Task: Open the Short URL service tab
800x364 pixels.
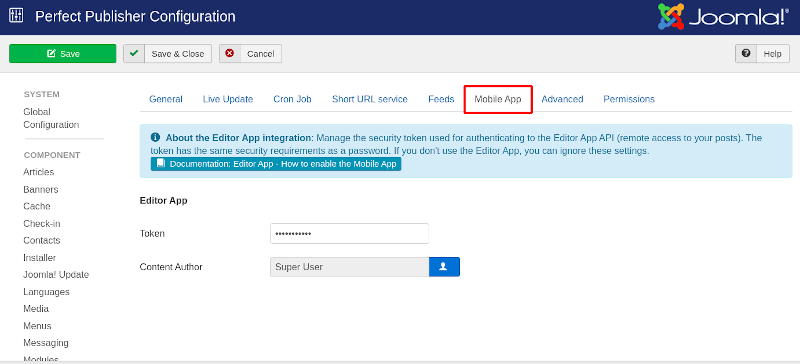Action: point(370,99)
